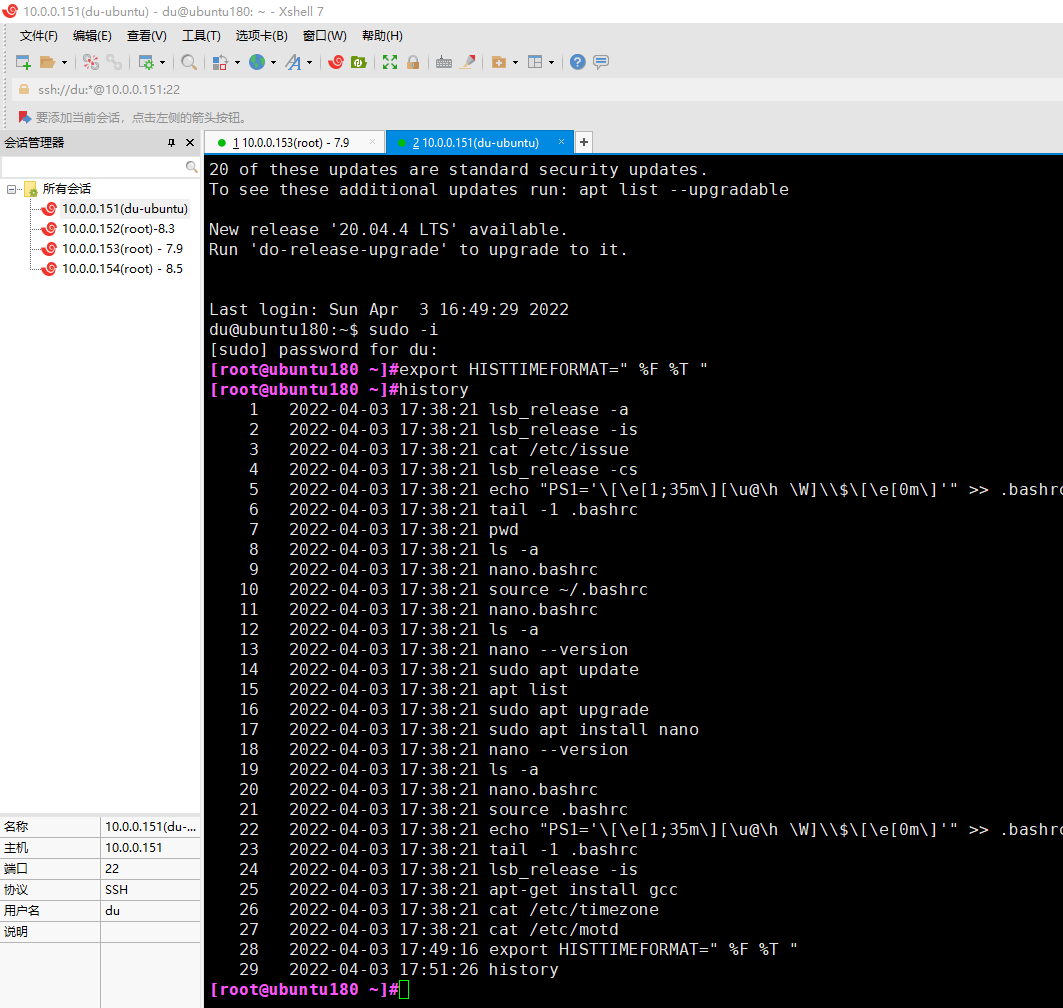This screenshot has height=1008, width=1063.
Task: Click the New session toolbar icon
Action: 23,62
